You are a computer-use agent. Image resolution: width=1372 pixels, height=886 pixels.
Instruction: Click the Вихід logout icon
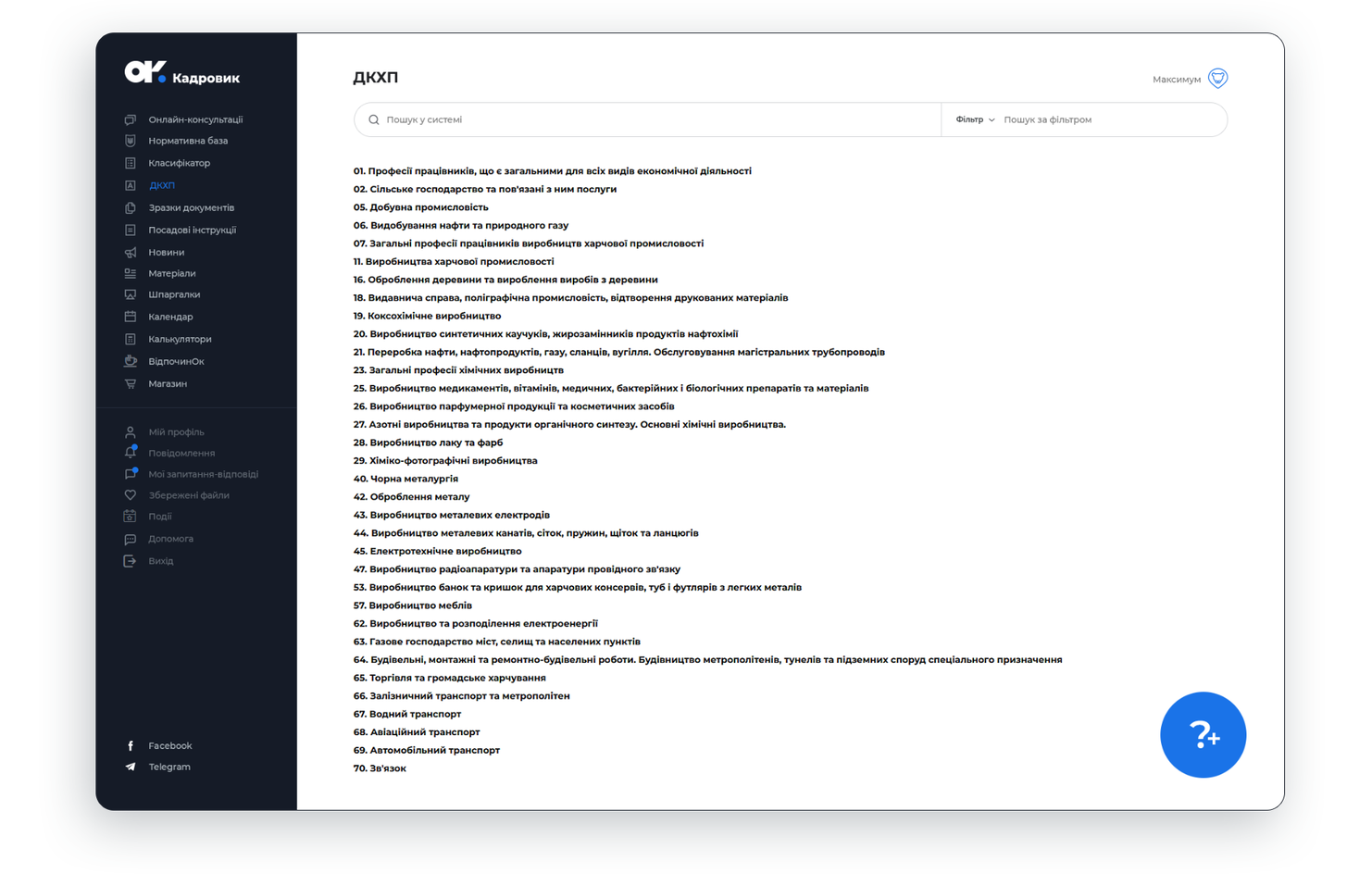click(131, 561)
